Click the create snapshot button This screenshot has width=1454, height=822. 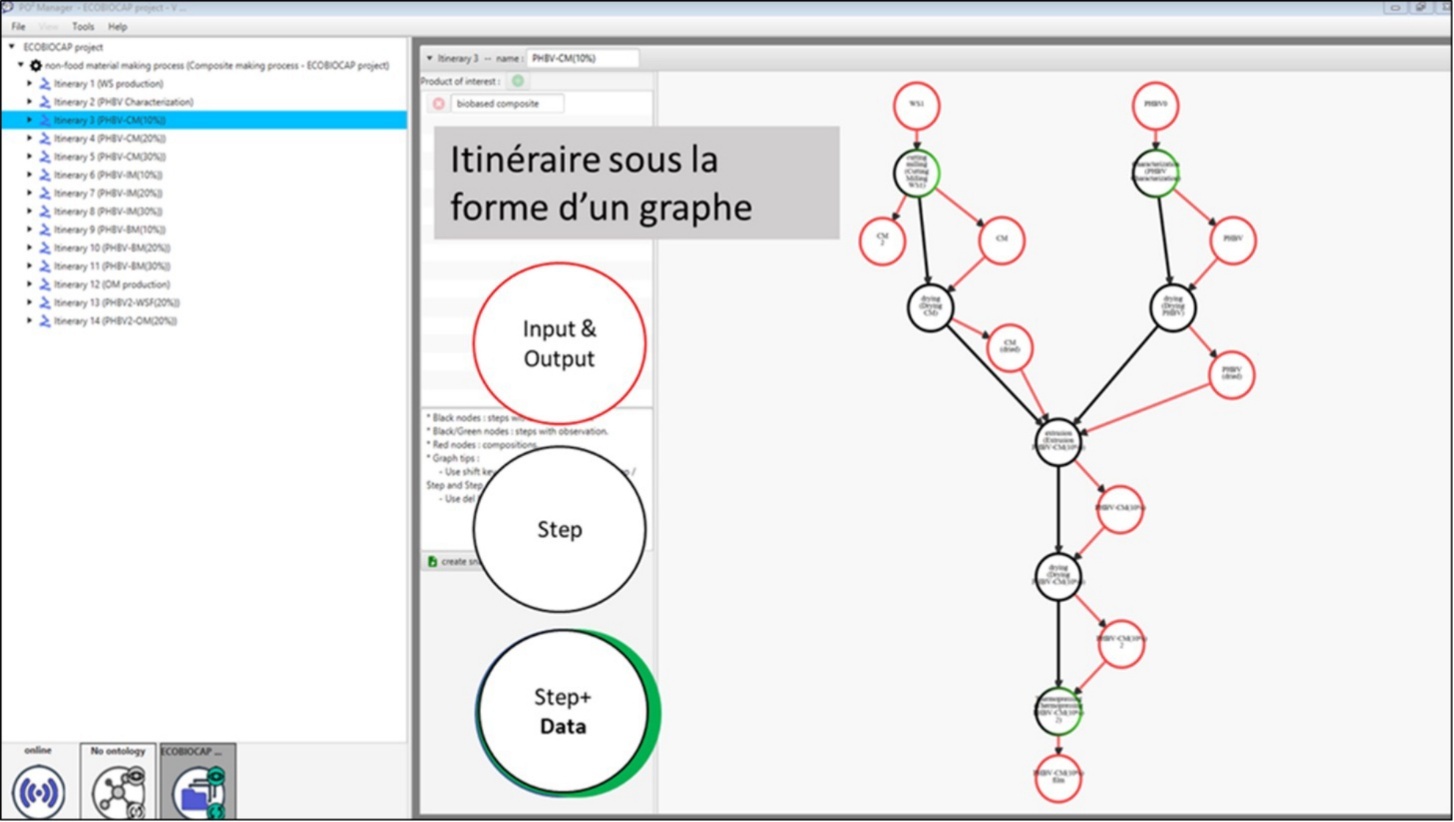445,561
